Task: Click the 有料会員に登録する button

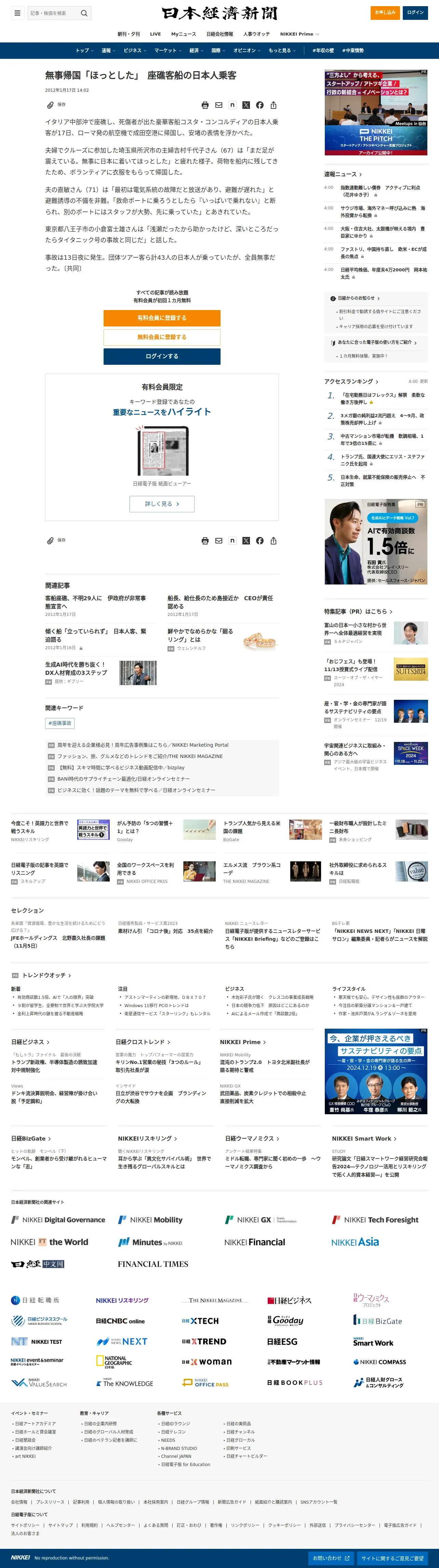Action: 162,318
